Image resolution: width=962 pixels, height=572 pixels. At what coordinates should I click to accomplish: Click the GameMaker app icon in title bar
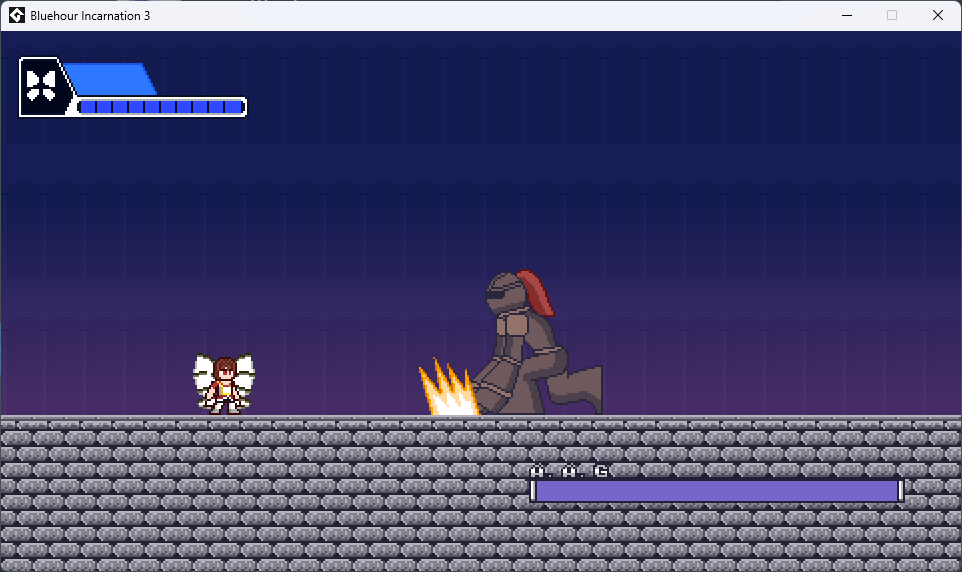coord(17,15)
